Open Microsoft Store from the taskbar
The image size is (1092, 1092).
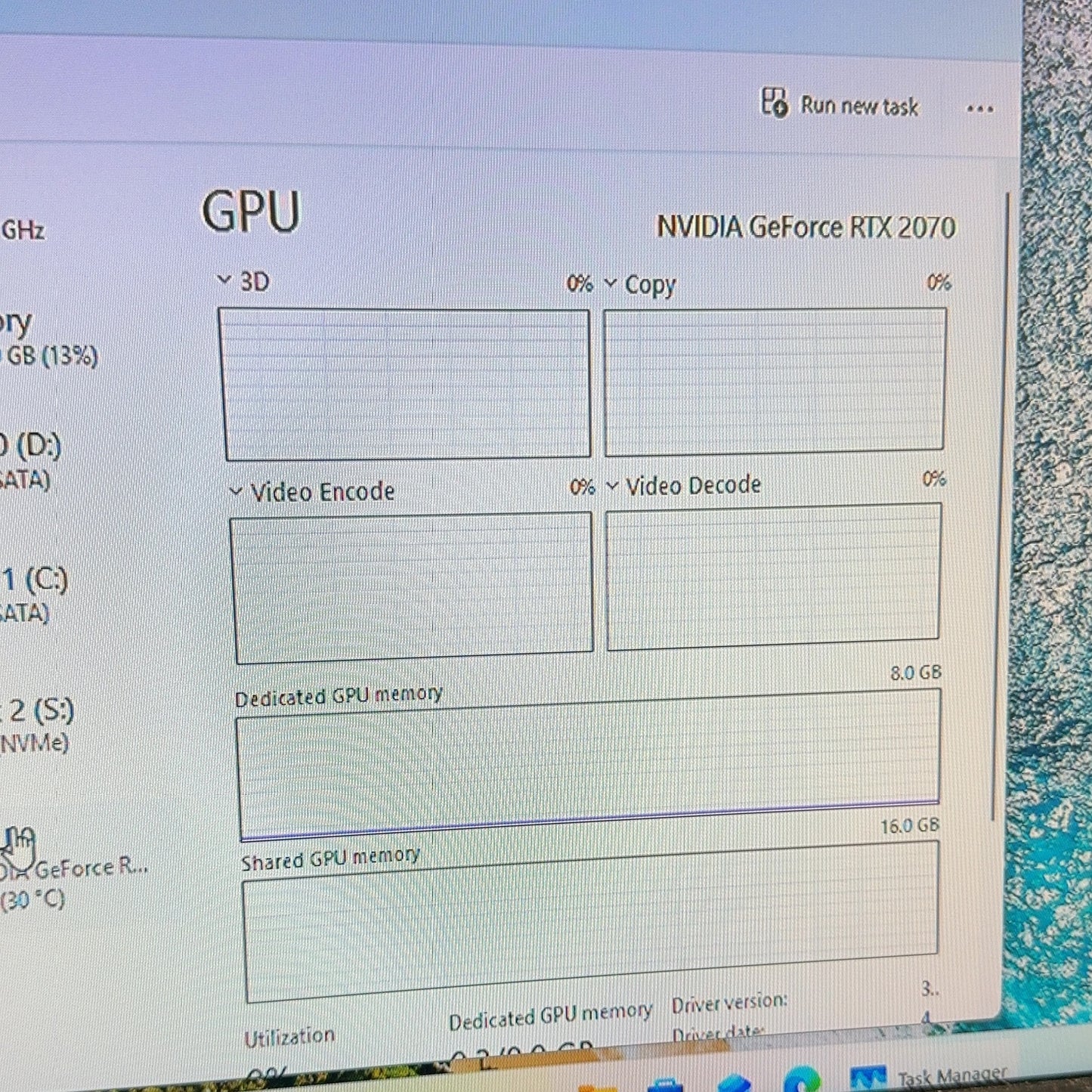click(666, 1086)
